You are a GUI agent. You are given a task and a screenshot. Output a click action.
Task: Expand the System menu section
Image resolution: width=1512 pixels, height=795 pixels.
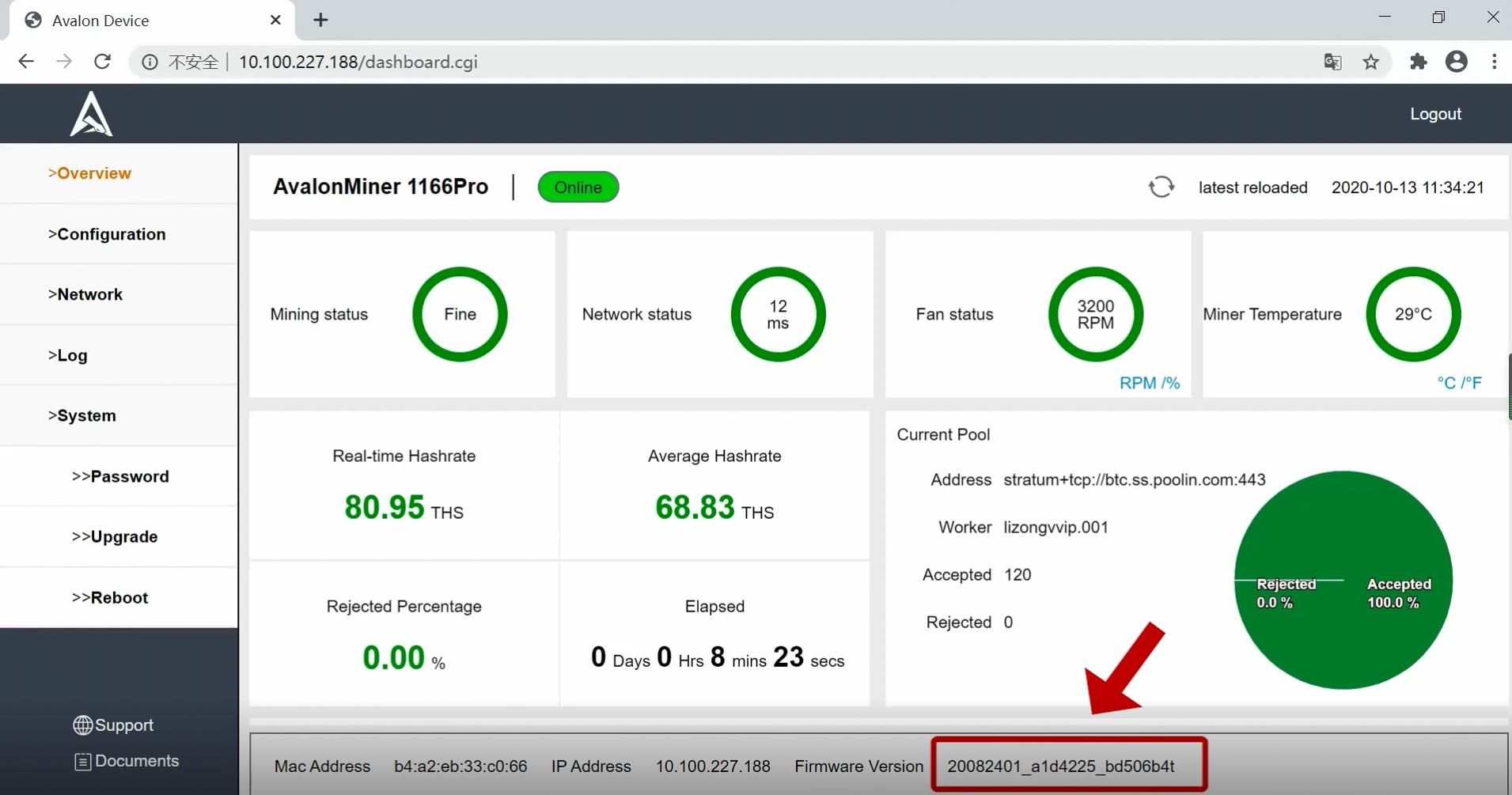82,415
